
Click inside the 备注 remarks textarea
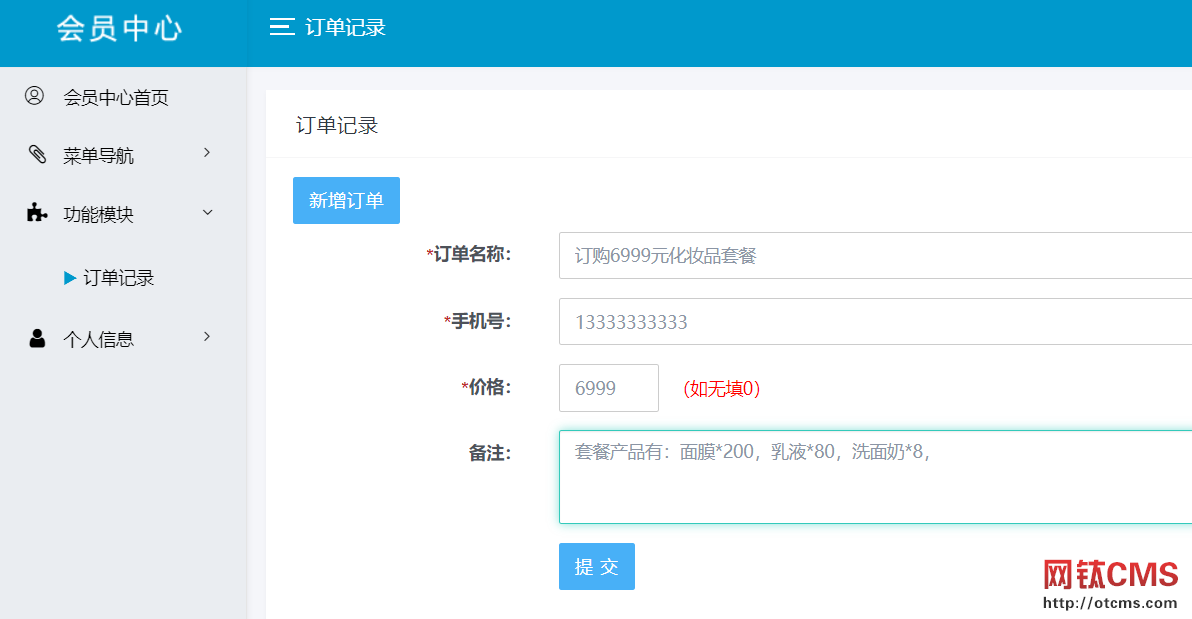(800, 477)
